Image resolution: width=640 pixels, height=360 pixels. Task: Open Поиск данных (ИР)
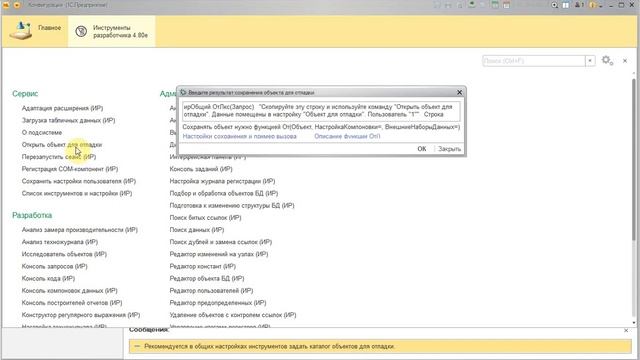tap(197, 230)
